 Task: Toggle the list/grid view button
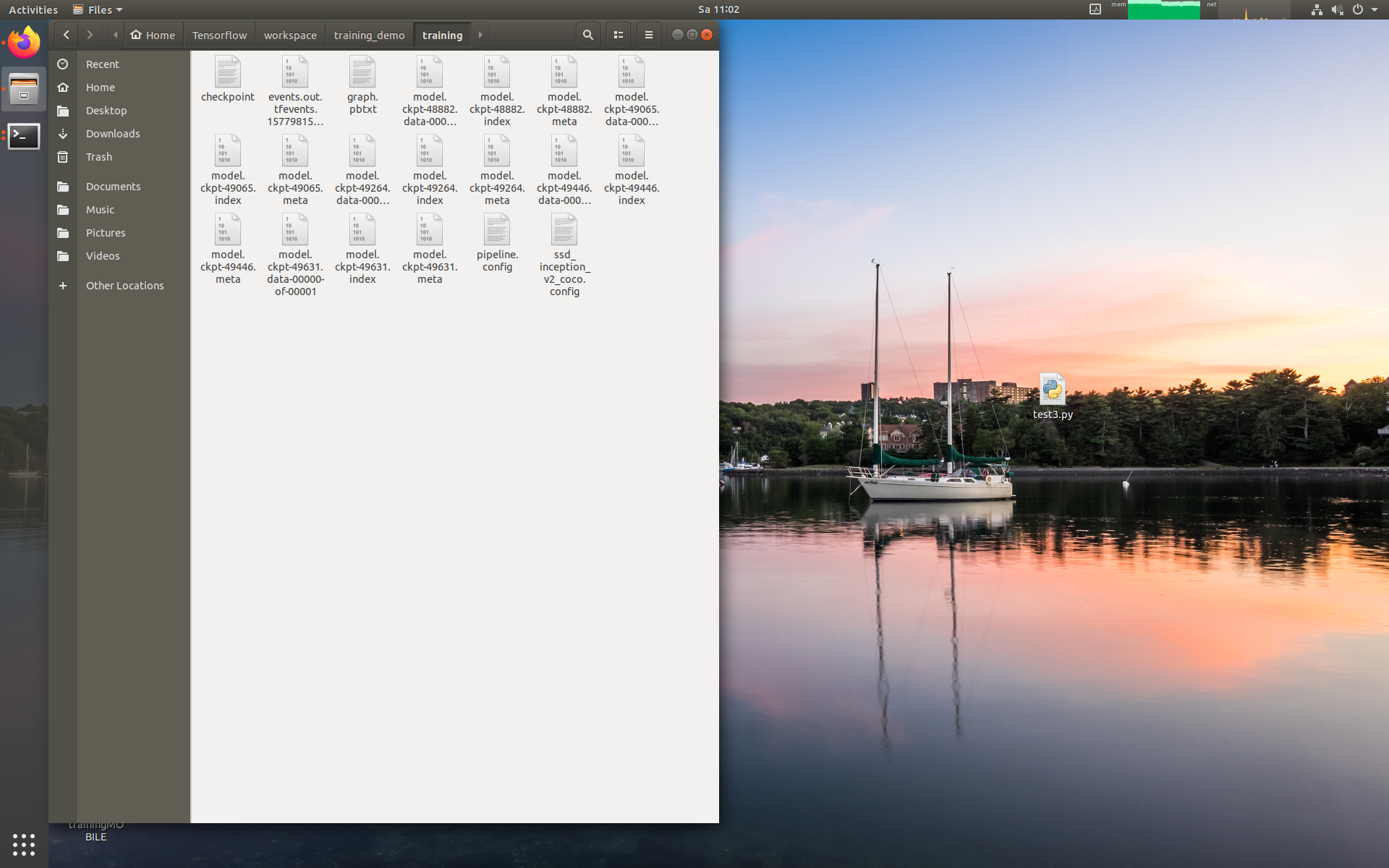point(619,35)
